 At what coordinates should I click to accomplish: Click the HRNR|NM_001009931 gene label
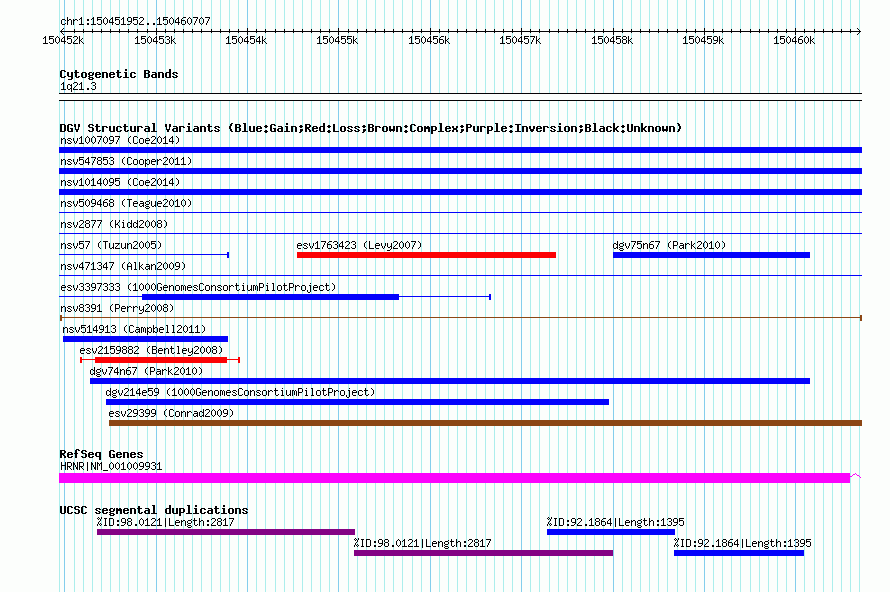[111, 466]
